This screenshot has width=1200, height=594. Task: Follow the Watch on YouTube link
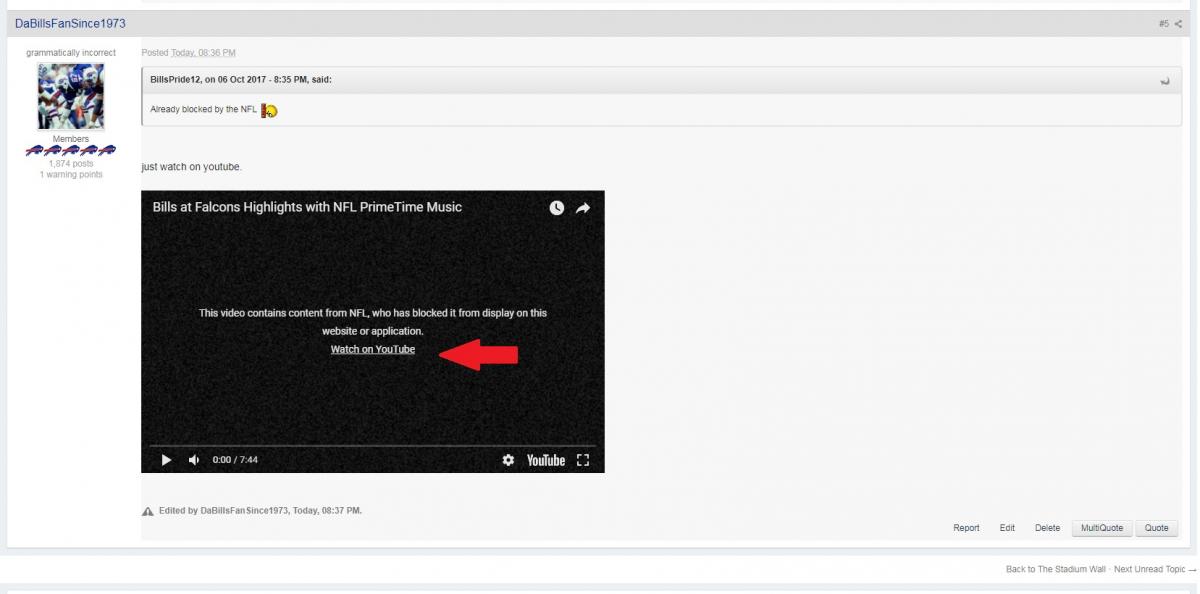[373, 349]
